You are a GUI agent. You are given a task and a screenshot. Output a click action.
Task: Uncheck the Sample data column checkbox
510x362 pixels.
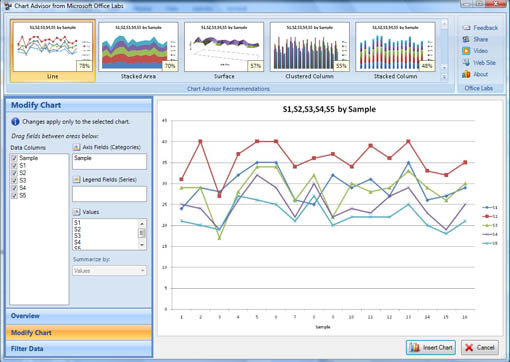[14, 158]
